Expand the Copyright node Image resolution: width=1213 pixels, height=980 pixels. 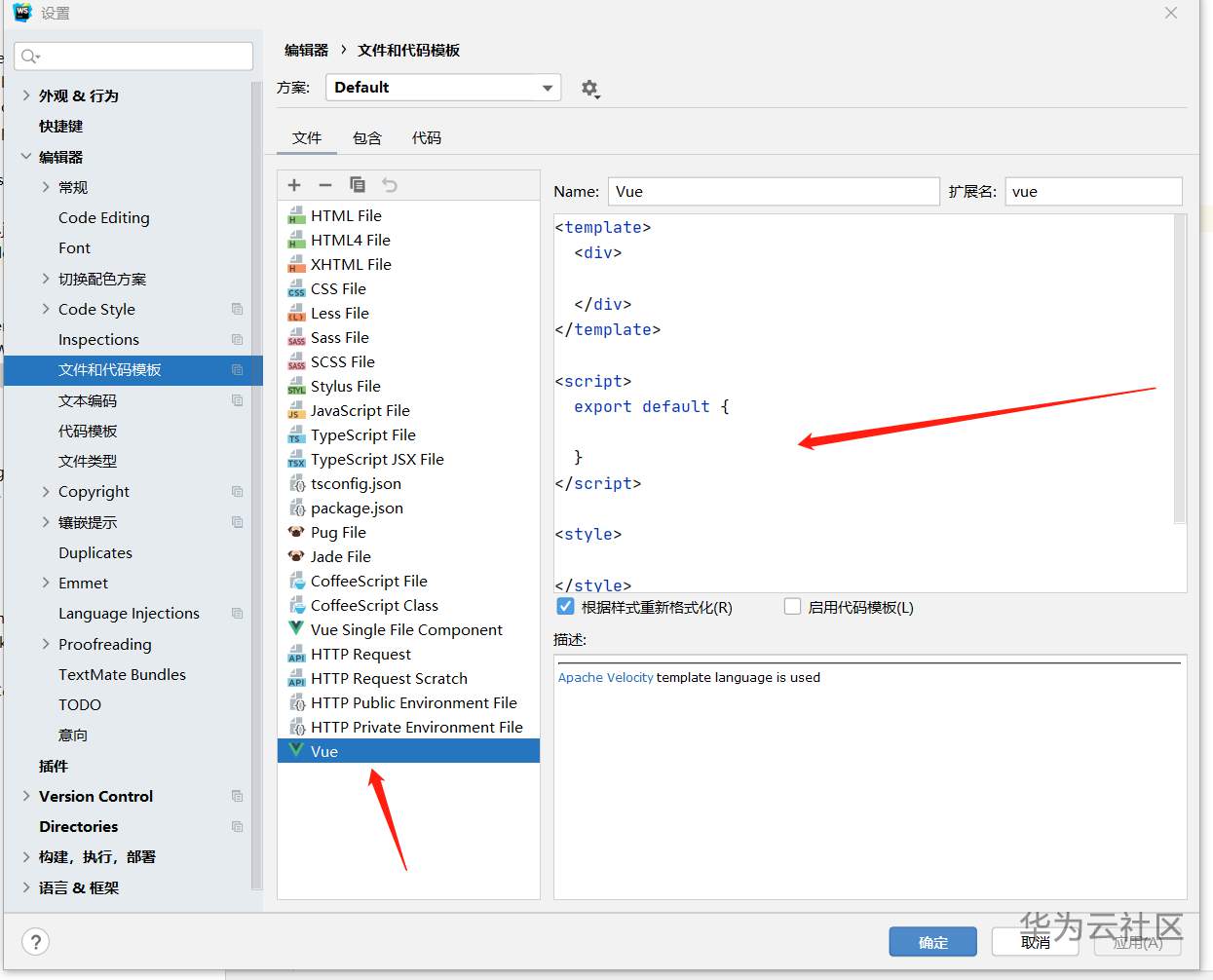(x=46, y=492)
